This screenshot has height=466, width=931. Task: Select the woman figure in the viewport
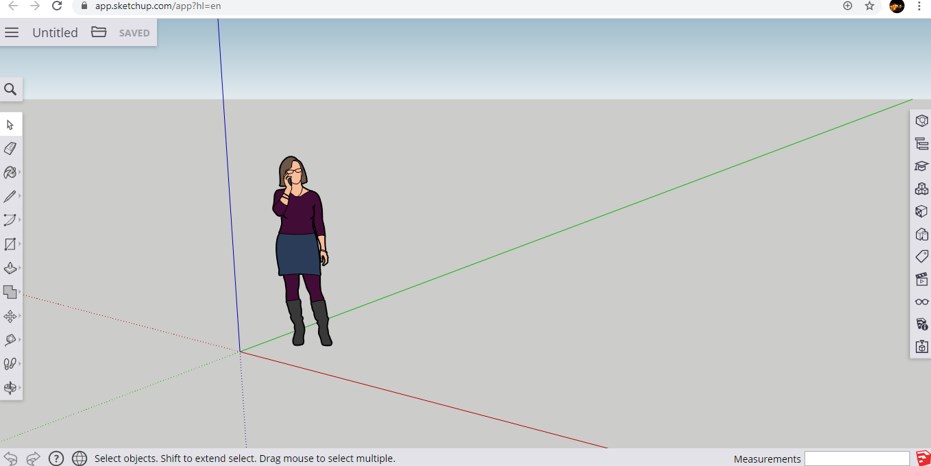(302, 249)
